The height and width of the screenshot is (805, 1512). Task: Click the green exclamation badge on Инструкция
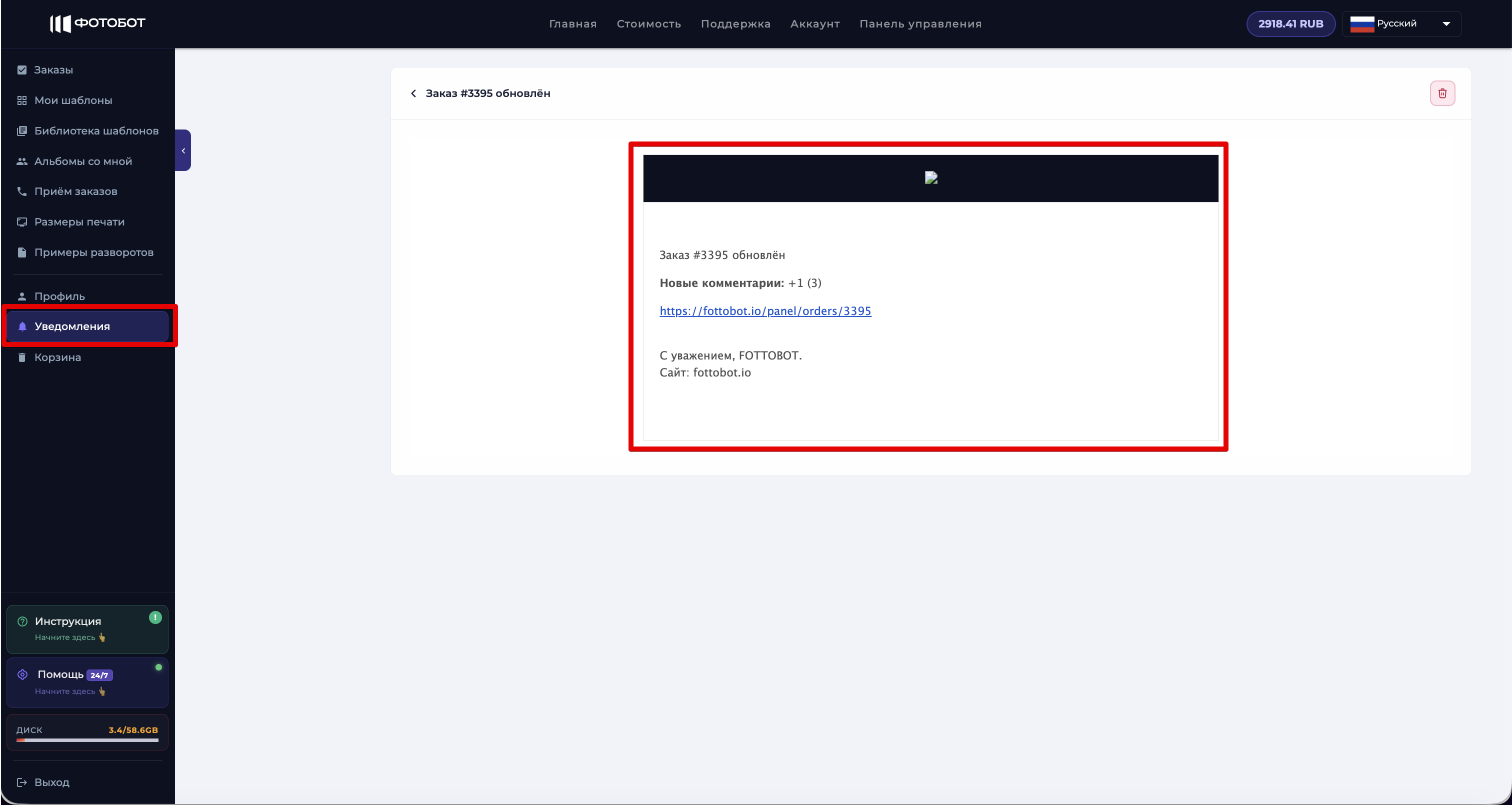tap(155, 617)
